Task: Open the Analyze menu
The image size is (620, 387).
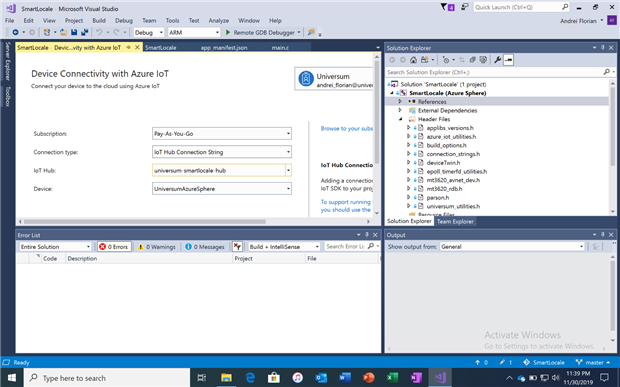Action: pyautogui.click(x=219, y=21)
